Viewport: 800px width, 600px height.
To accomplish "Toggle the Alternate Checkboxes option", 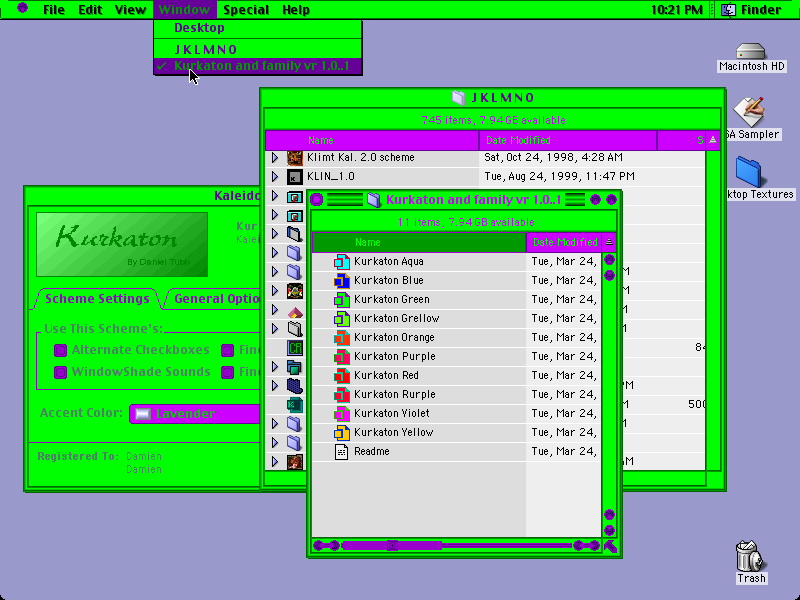I will click(60, 351).
